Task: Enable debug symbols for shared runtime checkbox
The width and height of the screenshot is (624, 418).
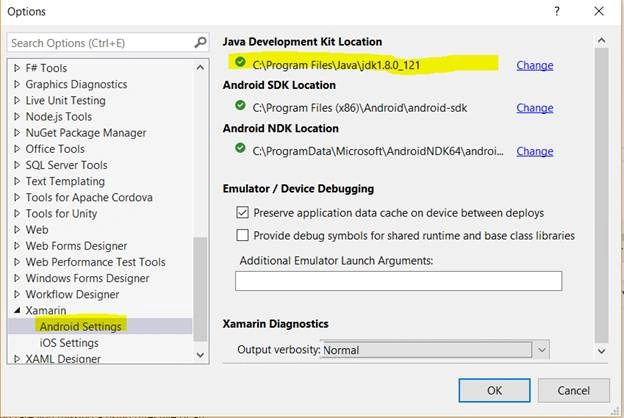Action: click(242, 235)
